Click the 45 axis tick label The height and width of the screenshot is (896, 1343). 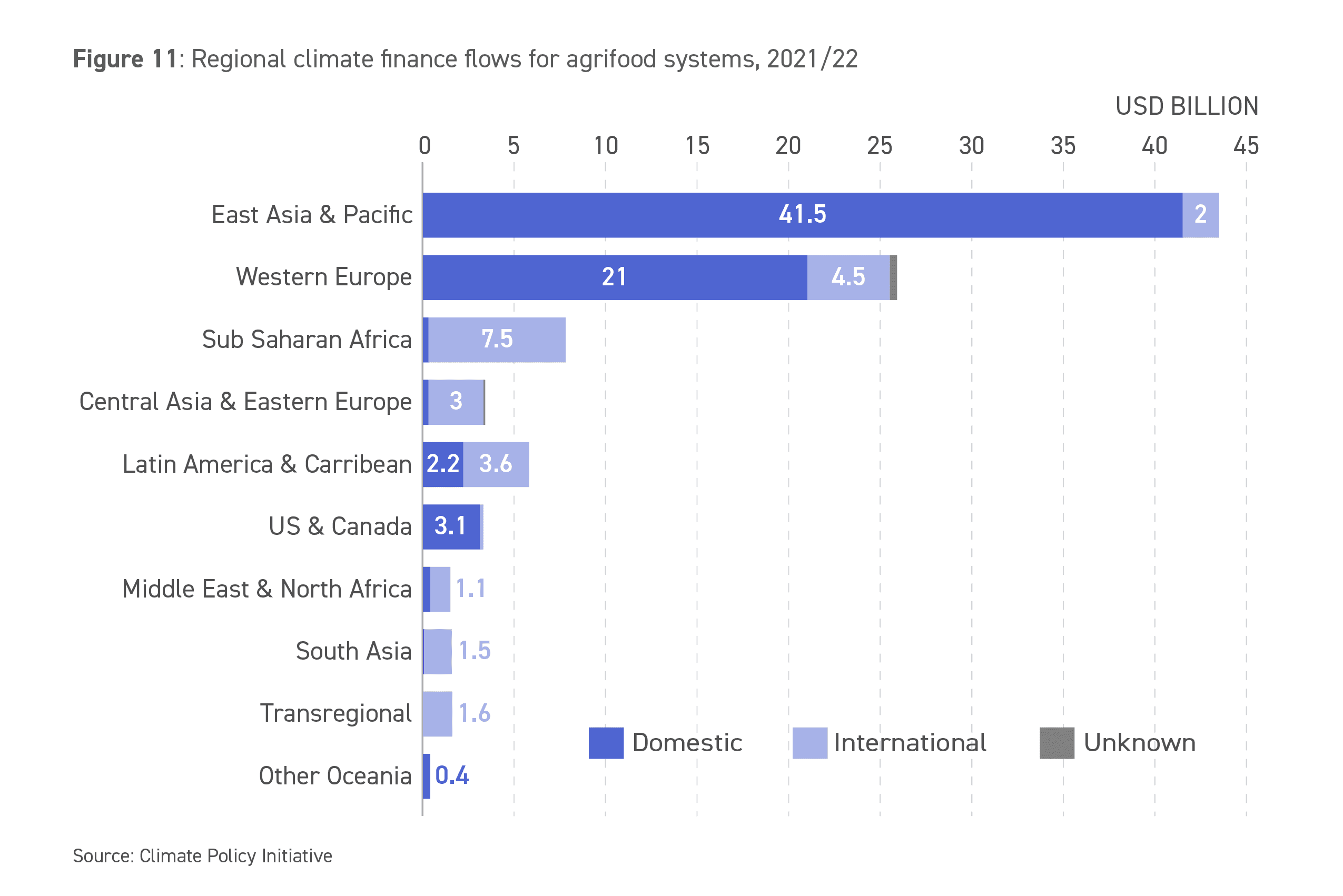[1246, 146]
